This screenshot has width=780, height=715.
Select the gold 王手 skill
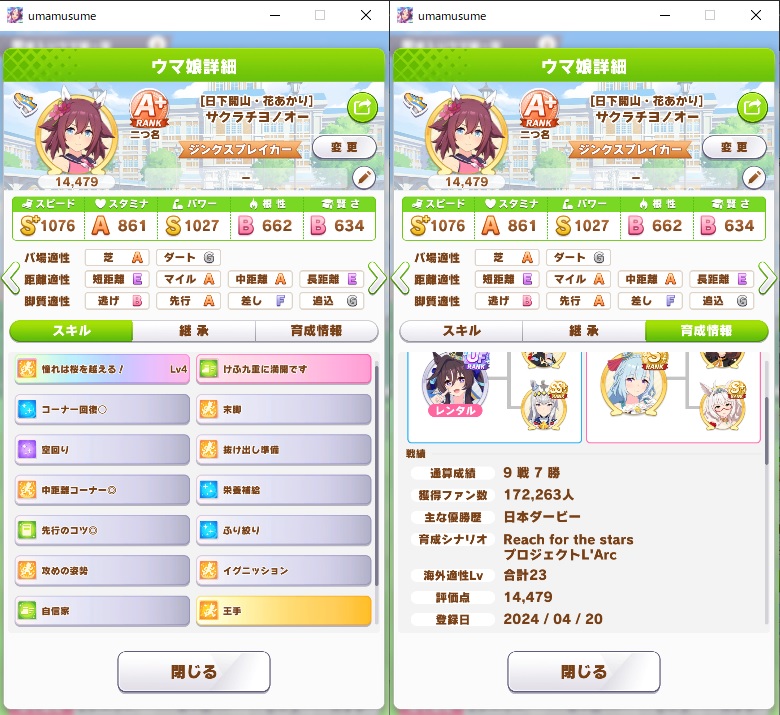pyautogui.click(x=284, y=611)
